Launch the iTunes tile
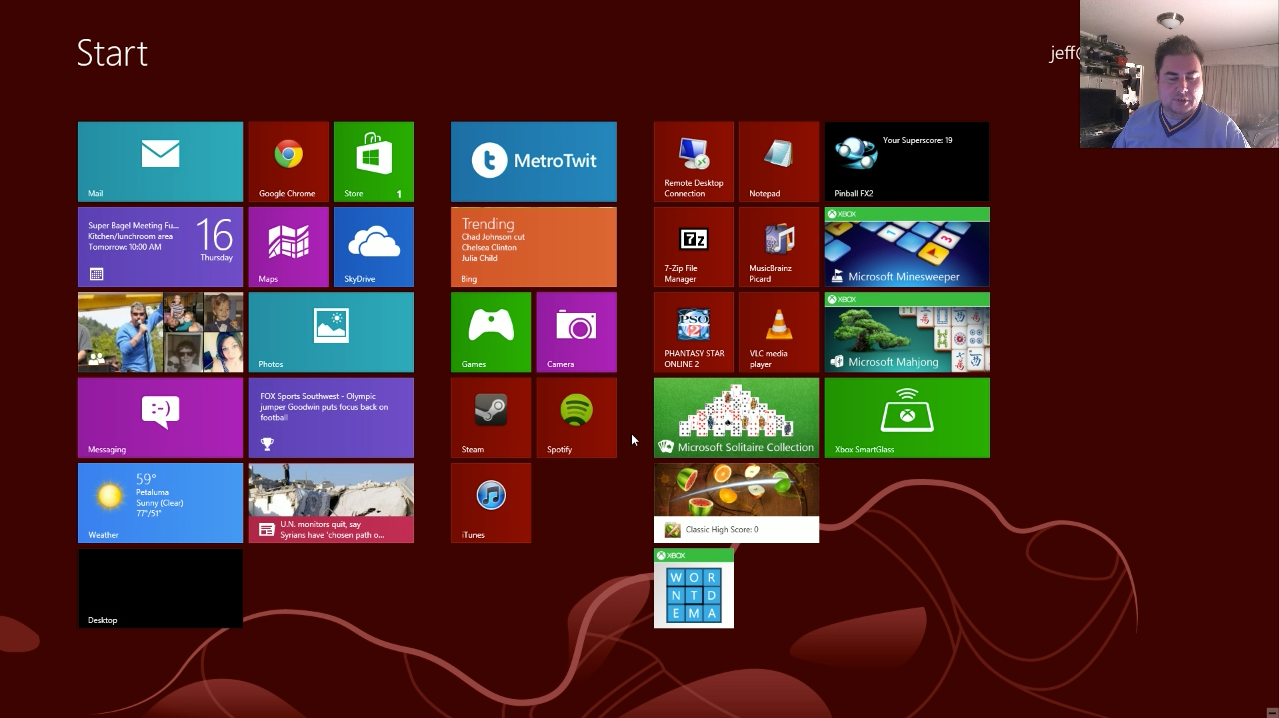Screen dimensions: 1279x718 pos(491,503)
